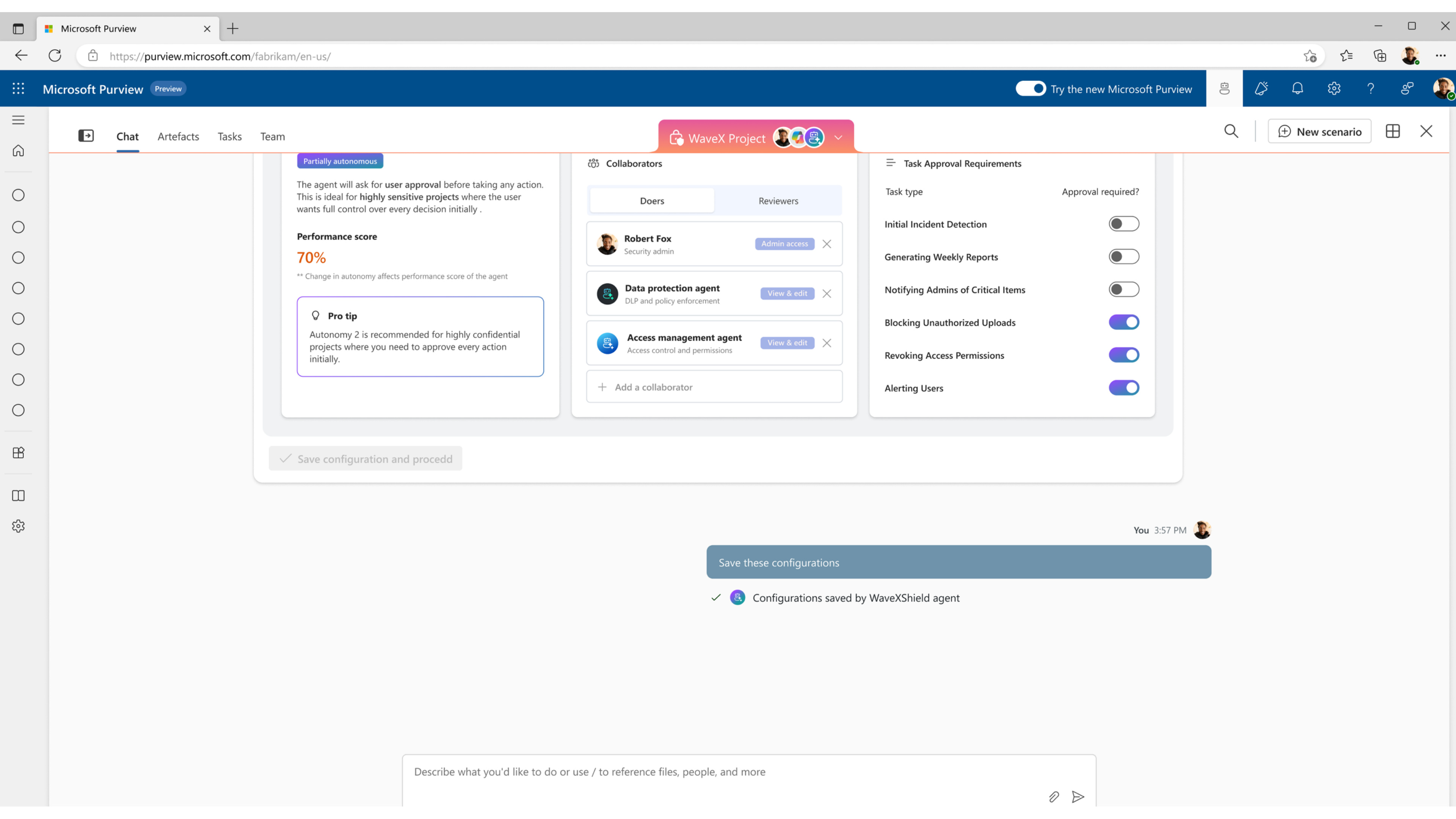Remove Data protection agent collaborator
Image resolution: width=1456 pixels, height=819 pixels.
pos(826,294)
